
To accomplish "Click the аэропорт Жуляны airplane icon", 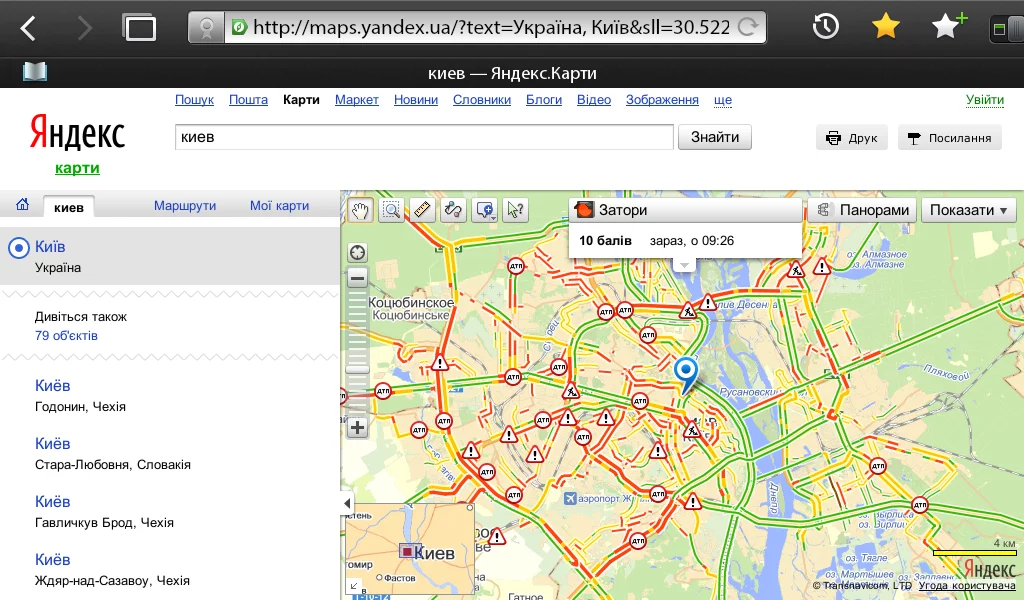I will point(570,499).
